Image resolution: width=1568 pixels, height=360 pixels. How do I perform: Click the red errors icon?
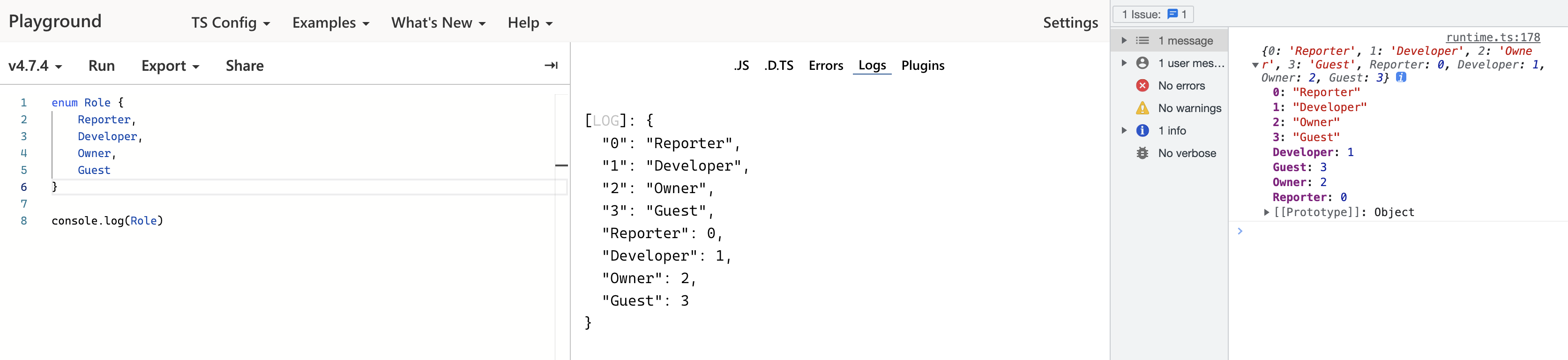(1142, 86)
